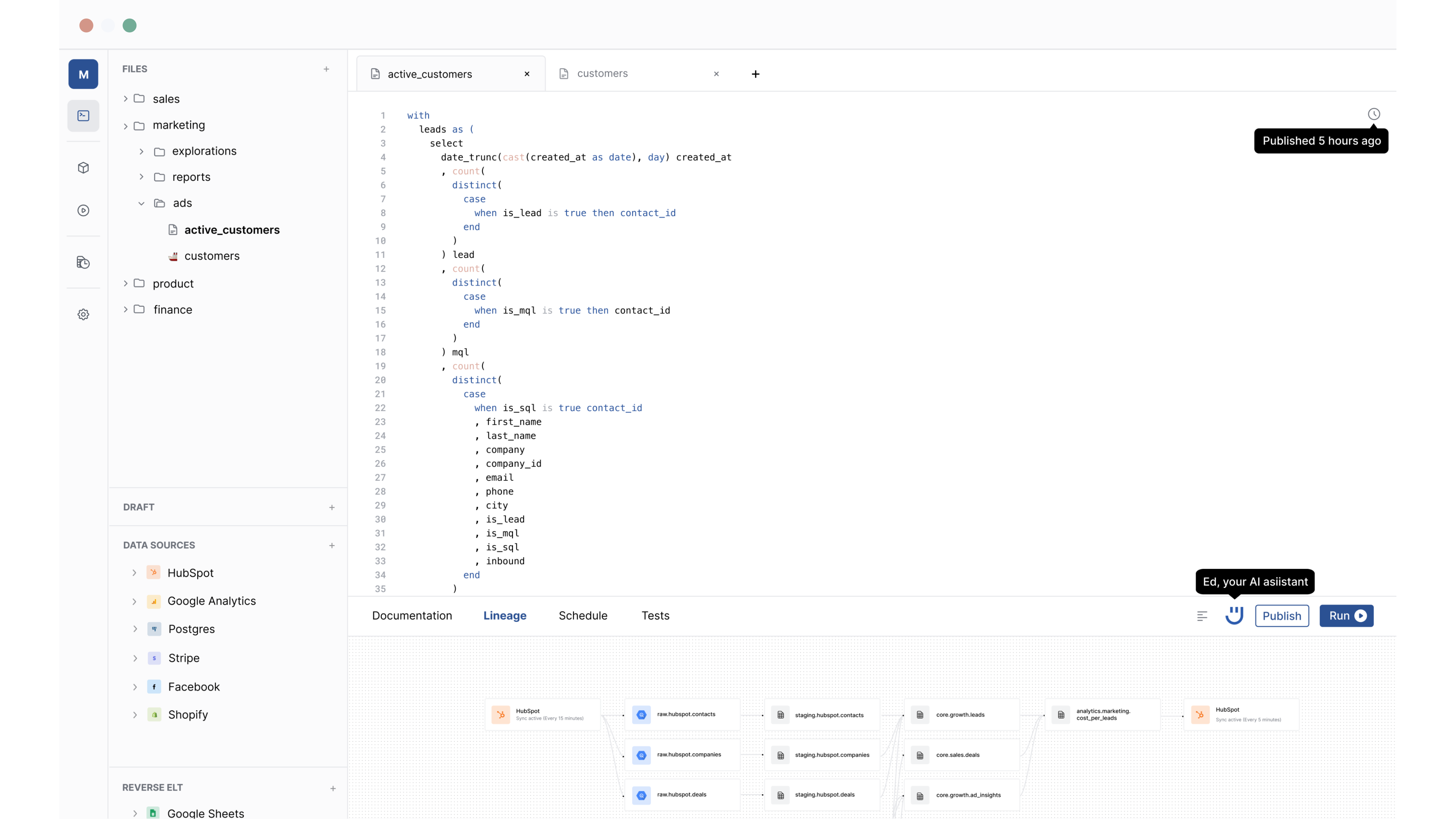Click the Publish button
This screenshot has height=819, width=1456.
coord(1281,616)
